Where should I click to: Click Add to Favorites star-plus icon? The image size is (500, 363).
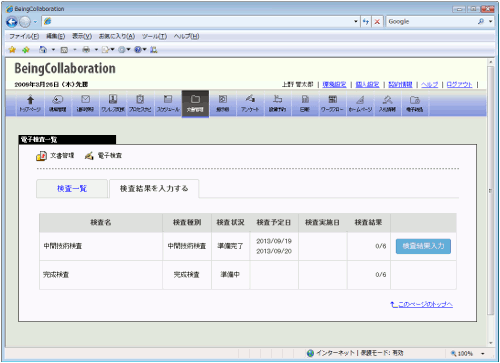pos(26,50)
